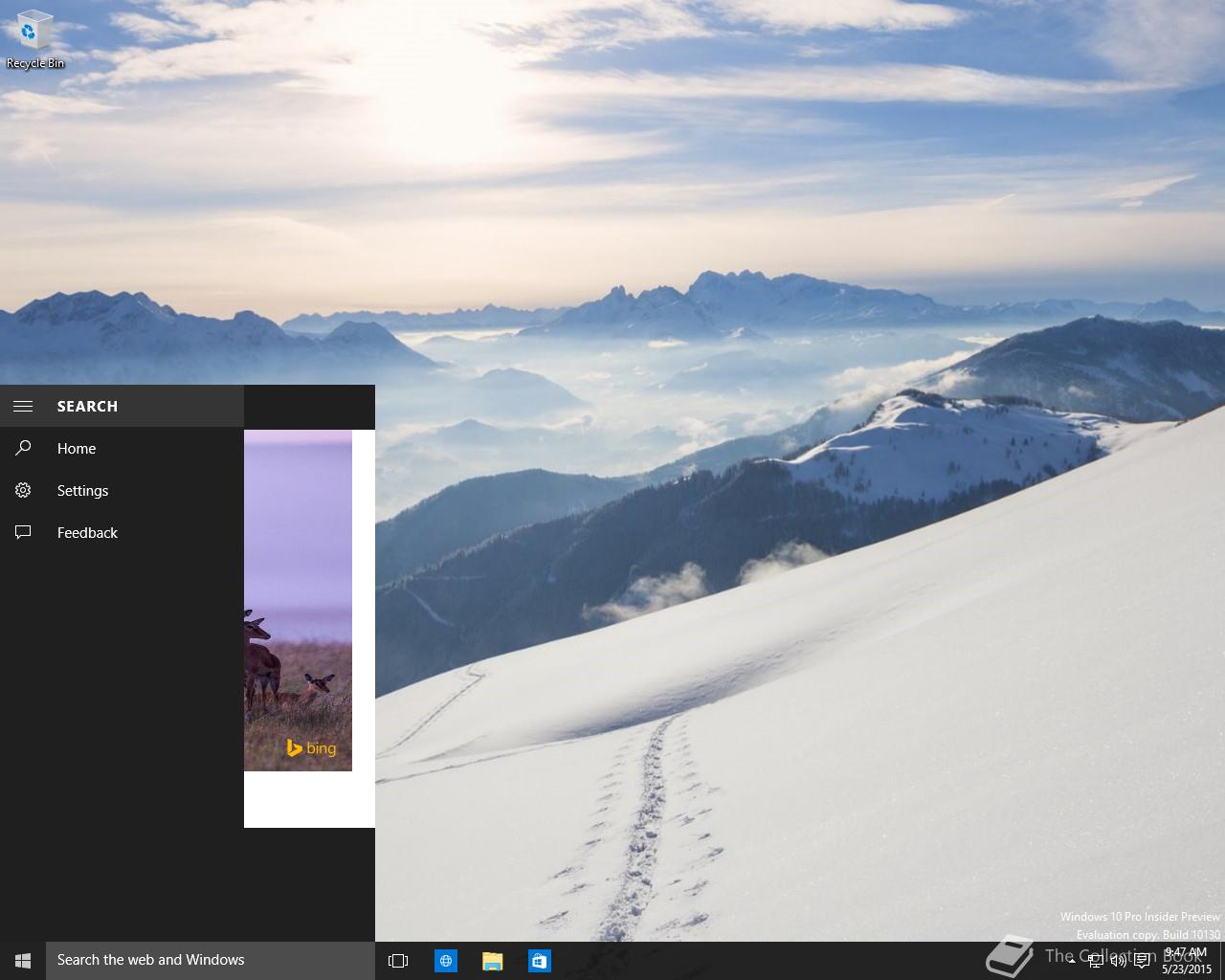The height and width of the screenshot is (980, 1225).
Task: Open Task View from taskbar
Action: coord(398,960)
